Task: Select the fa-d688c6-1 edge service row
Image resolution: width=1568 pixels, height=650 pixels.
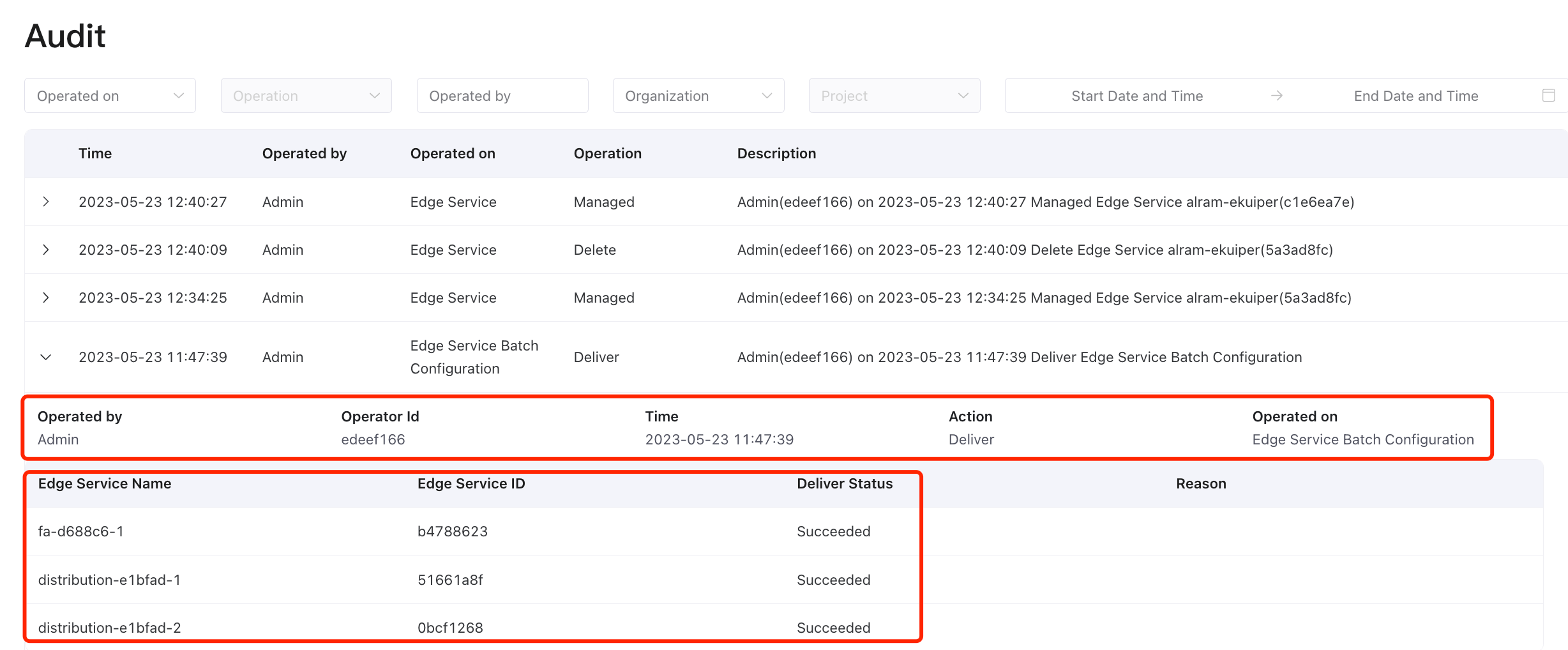Action: click(81, 531)
